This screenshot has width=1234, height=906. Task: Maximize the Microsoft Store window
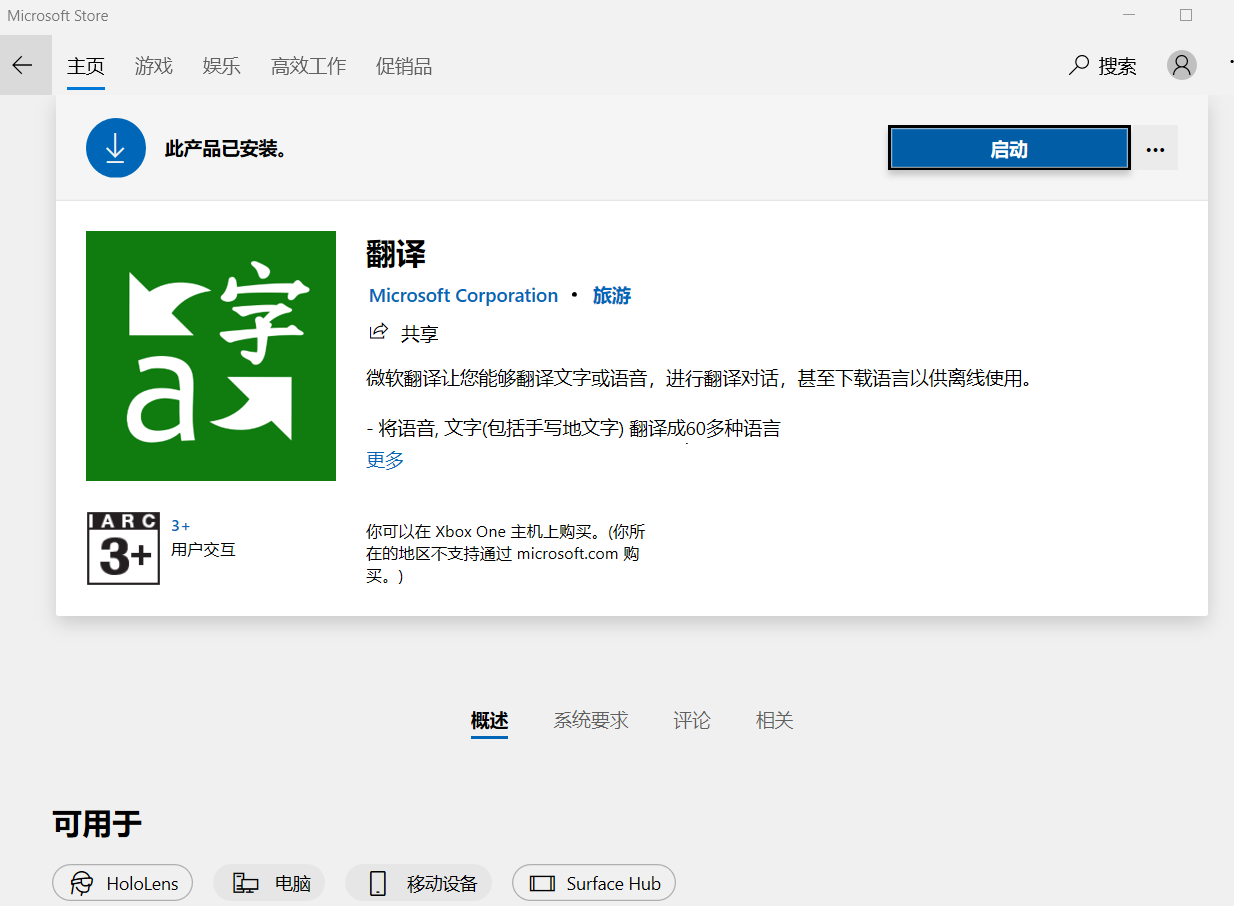coord(1186,15)
